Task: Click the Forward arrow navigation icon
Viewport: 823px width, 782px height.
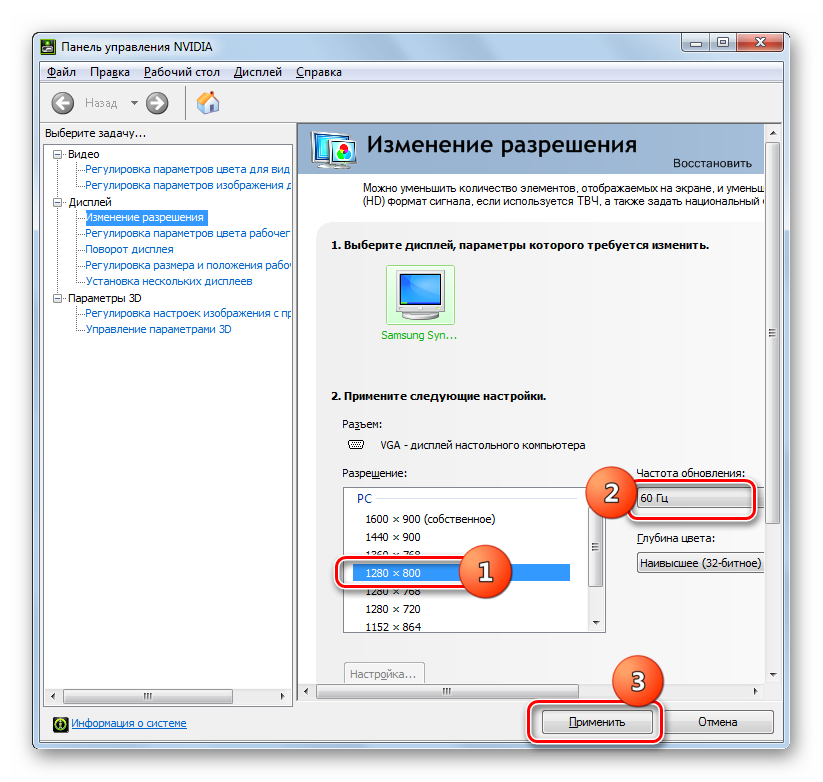Action: pyautogui.click(x=156, y=103)
